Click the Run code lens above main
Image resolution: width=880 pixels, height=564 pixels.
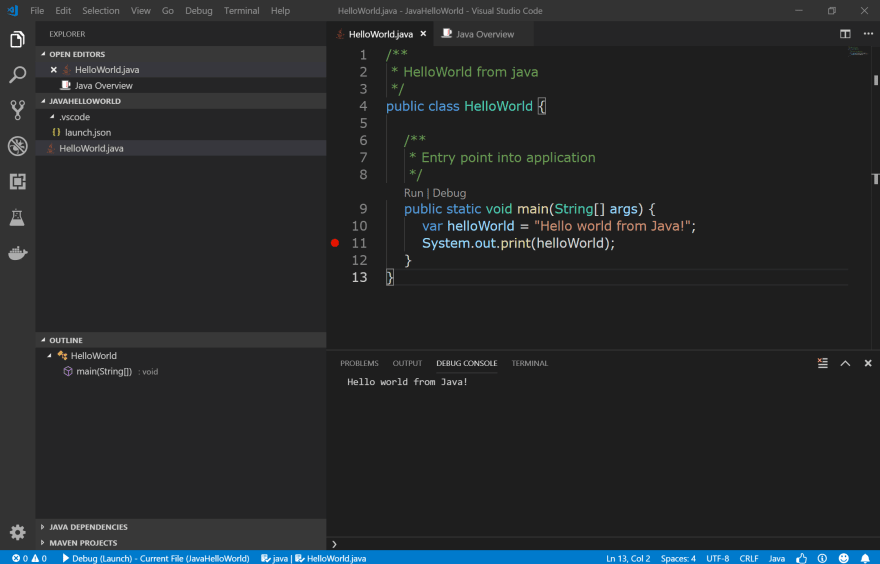(x=414, y=193)
